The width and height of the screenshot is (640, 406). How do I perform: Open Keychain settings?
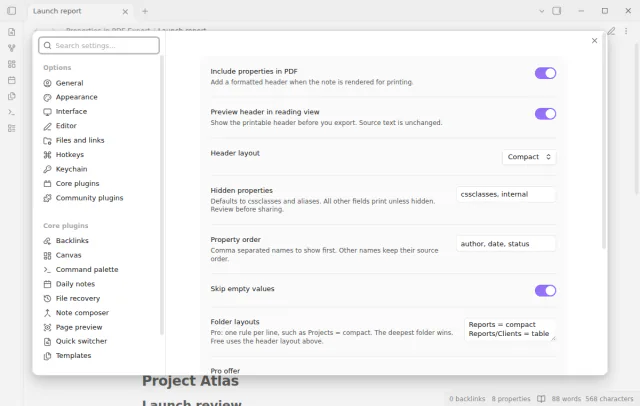tap(65, 169)
